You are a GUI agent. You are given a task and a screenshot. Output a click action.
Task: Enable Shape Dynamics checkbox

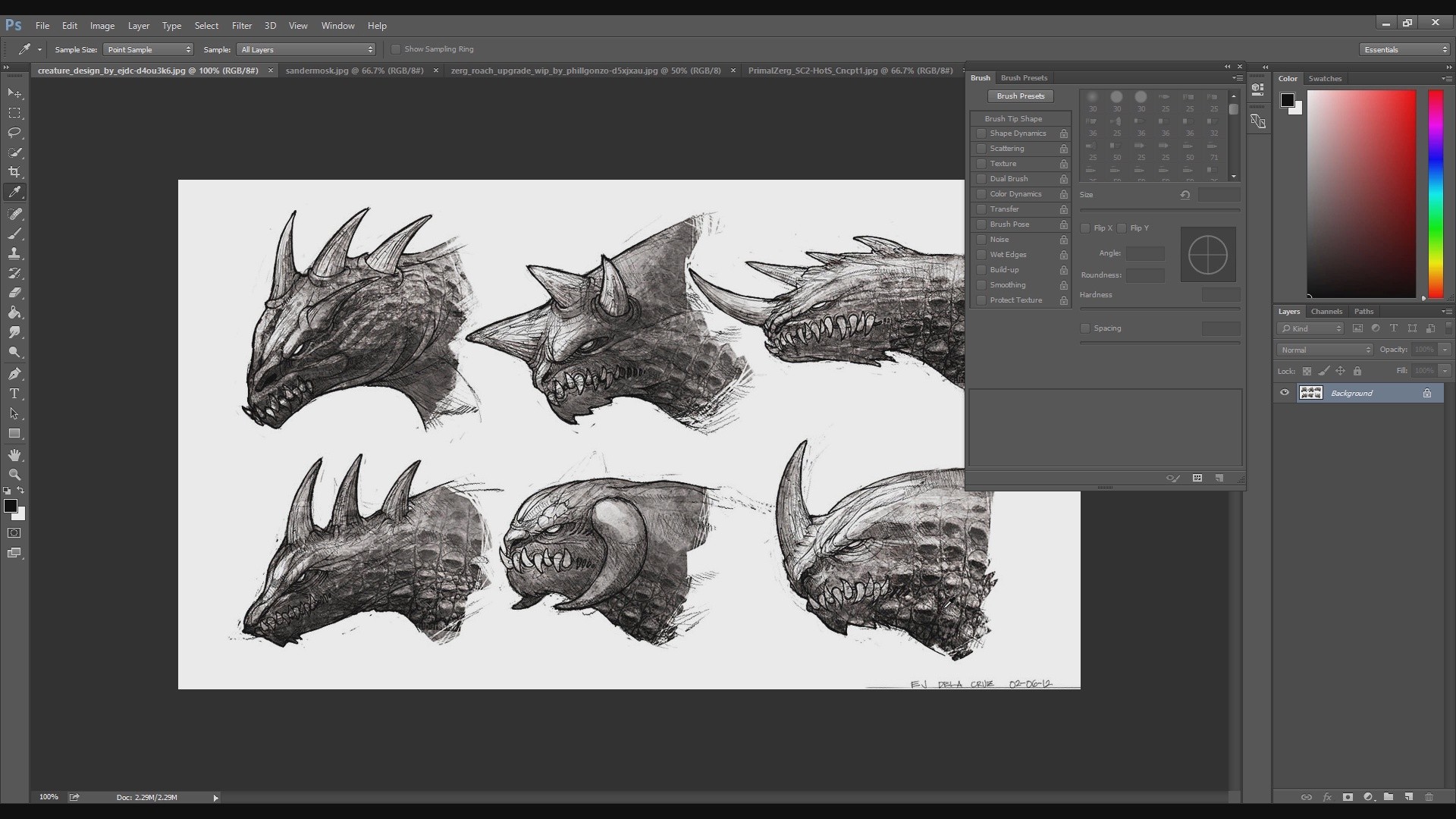click(x=981, y=133)
